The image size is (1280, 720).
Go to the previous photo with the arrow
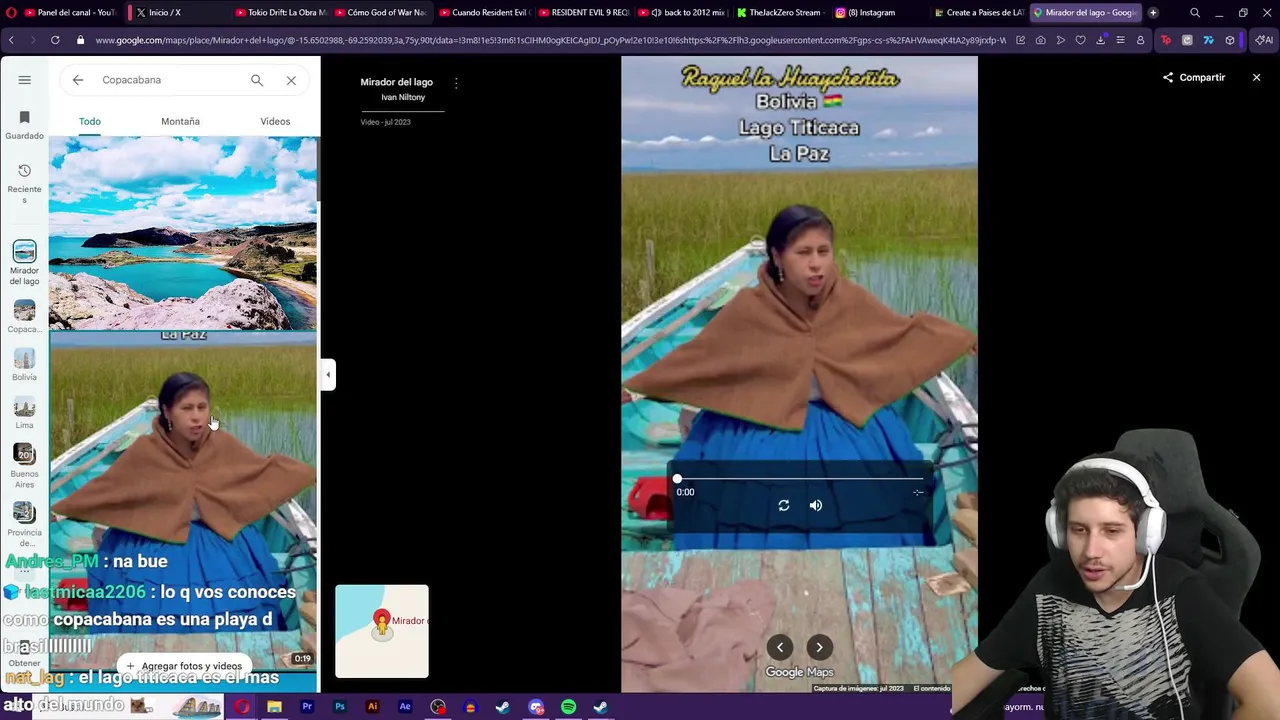[780, 647]
